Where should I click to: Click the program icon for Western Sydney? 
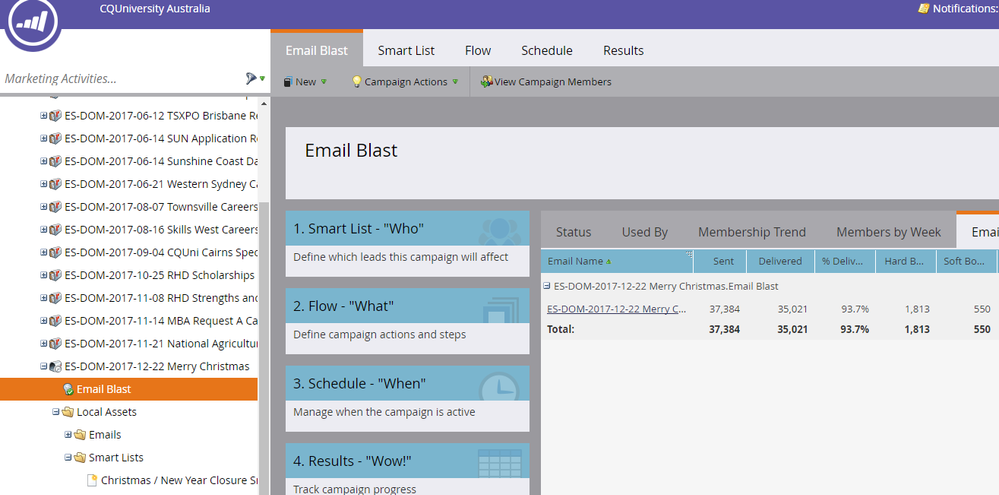(55, 184)
